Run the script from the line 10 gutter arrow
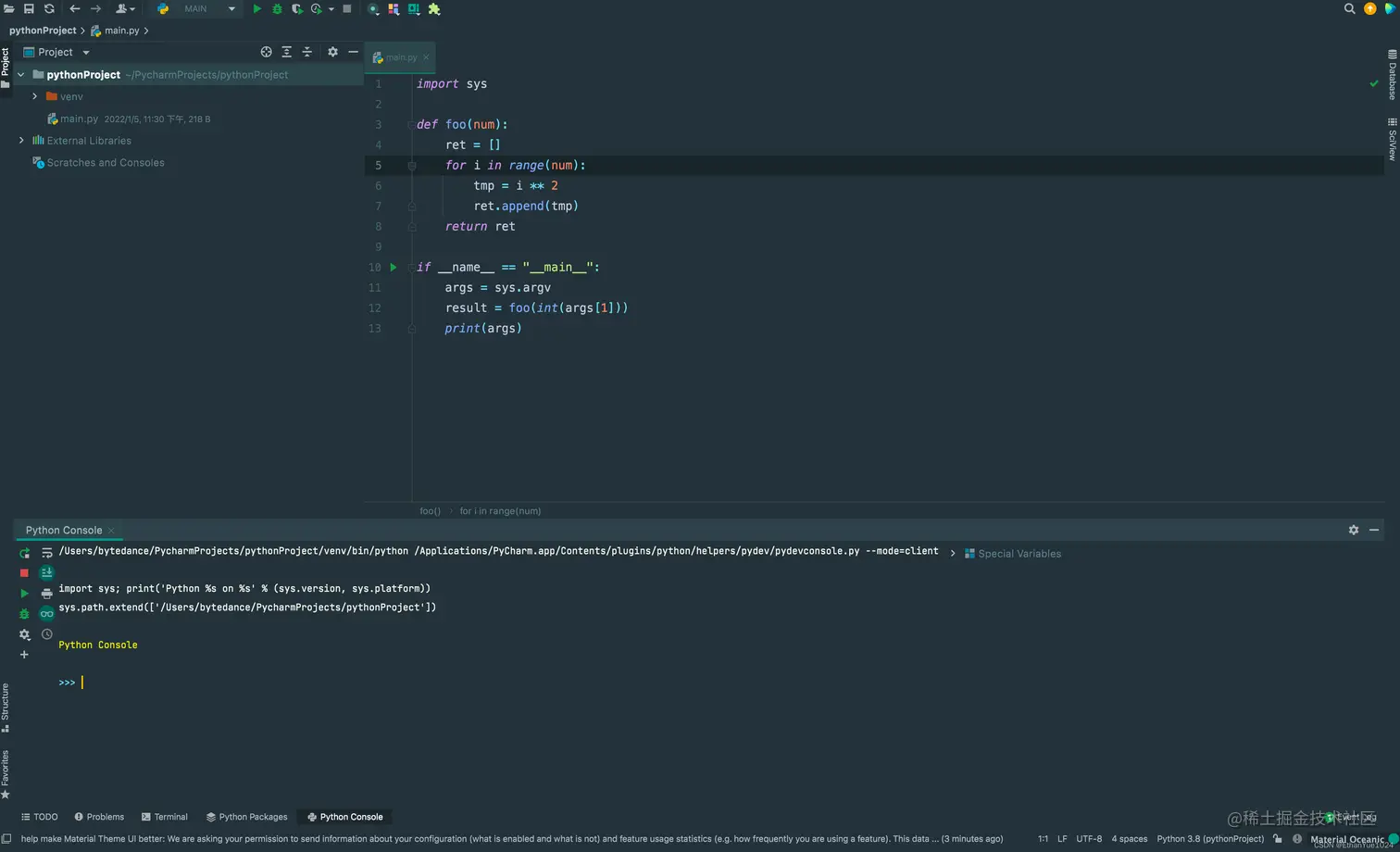This screenshot has width=1400, height=852. pos(394,267)
